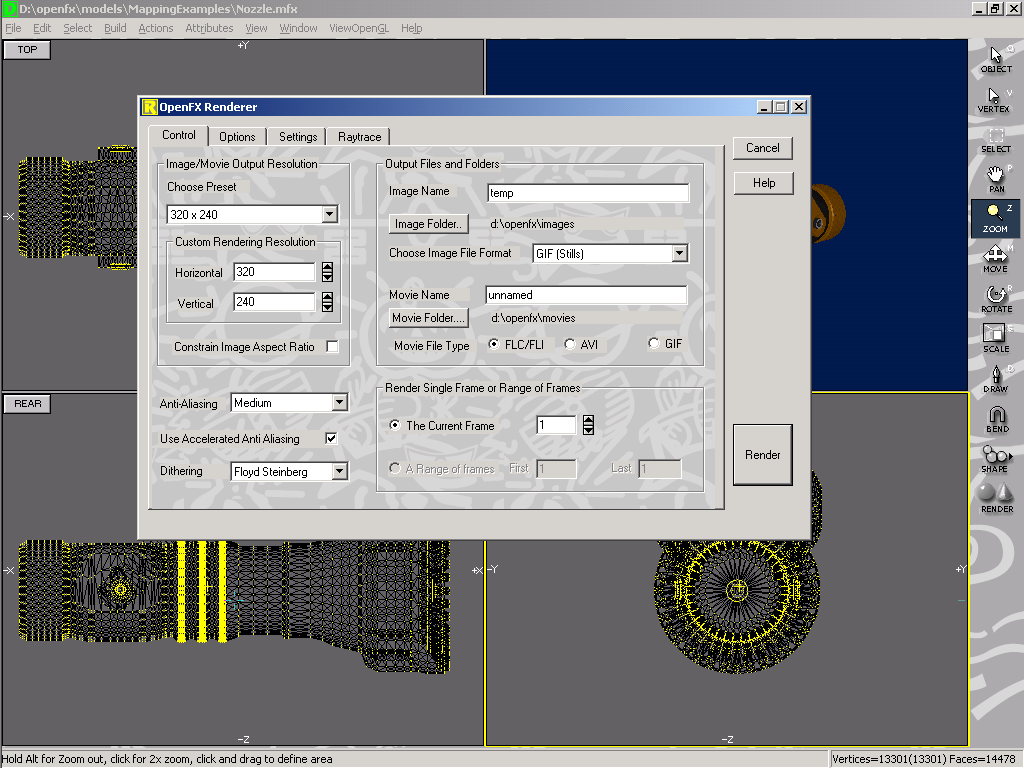This screenshot has height=768, width=1024.
Task: Open the Help menu in menu bar
Action: pyautogui.click(x=411, y=28)
